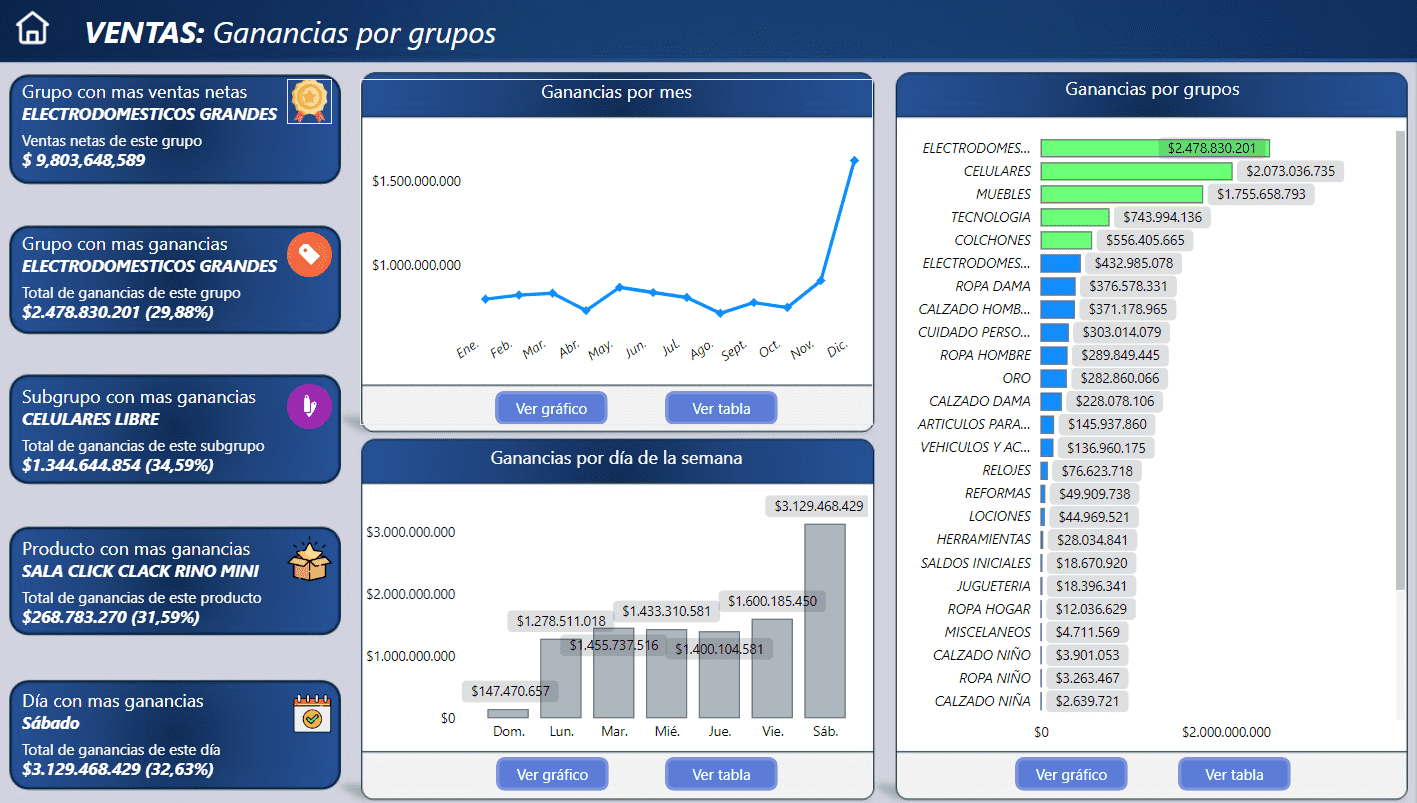The image size is (1417, 803).
Task: Select the green TECNOLOGIA bar
Action: (1075, 217)
